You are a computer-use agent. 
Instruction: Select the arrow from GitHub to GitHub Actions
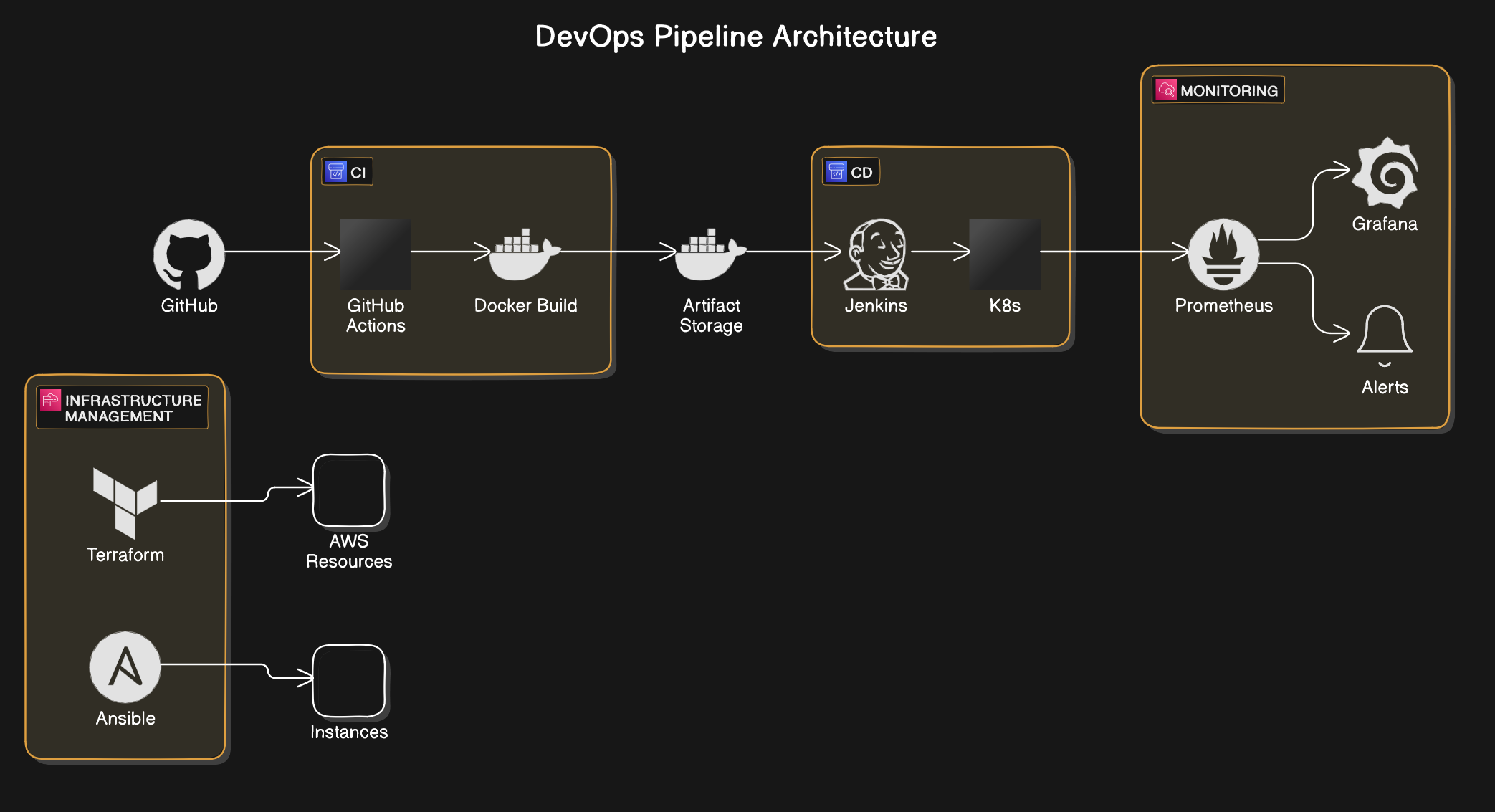(282, 252)
